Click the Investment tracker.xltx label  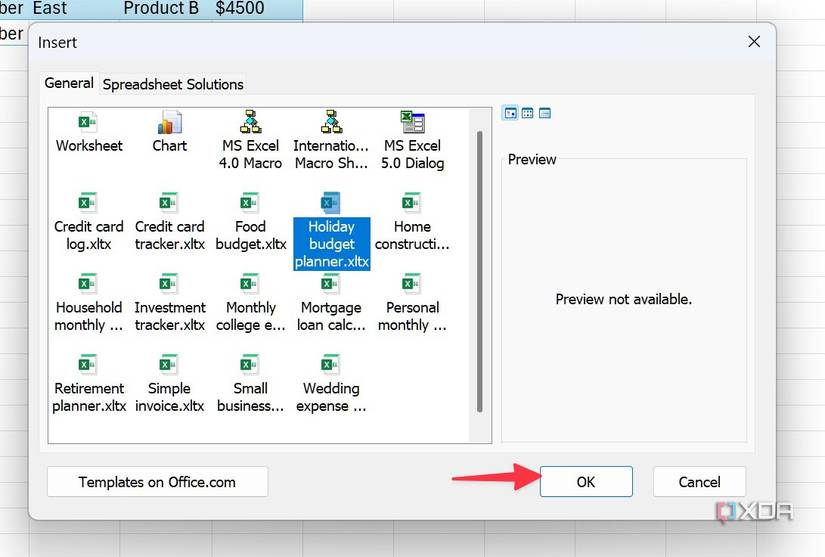[169, 316]
